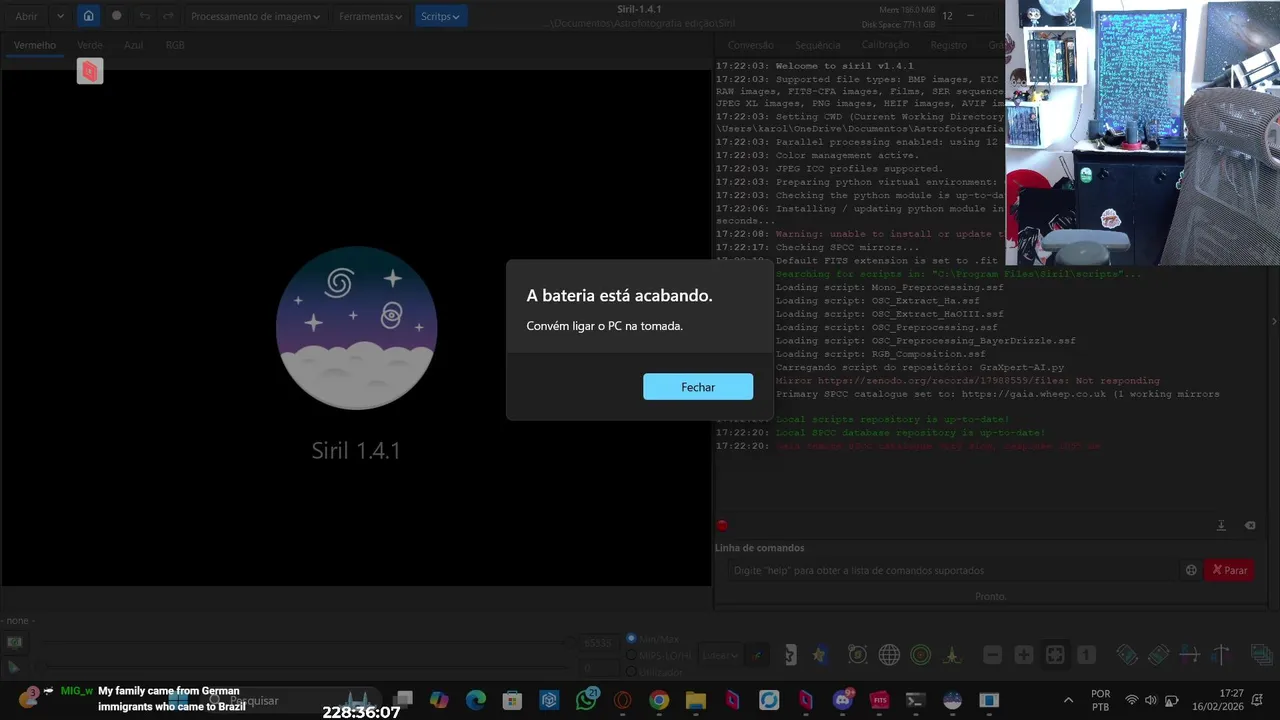Switch to the RGB tab

(x=175, y=45)
